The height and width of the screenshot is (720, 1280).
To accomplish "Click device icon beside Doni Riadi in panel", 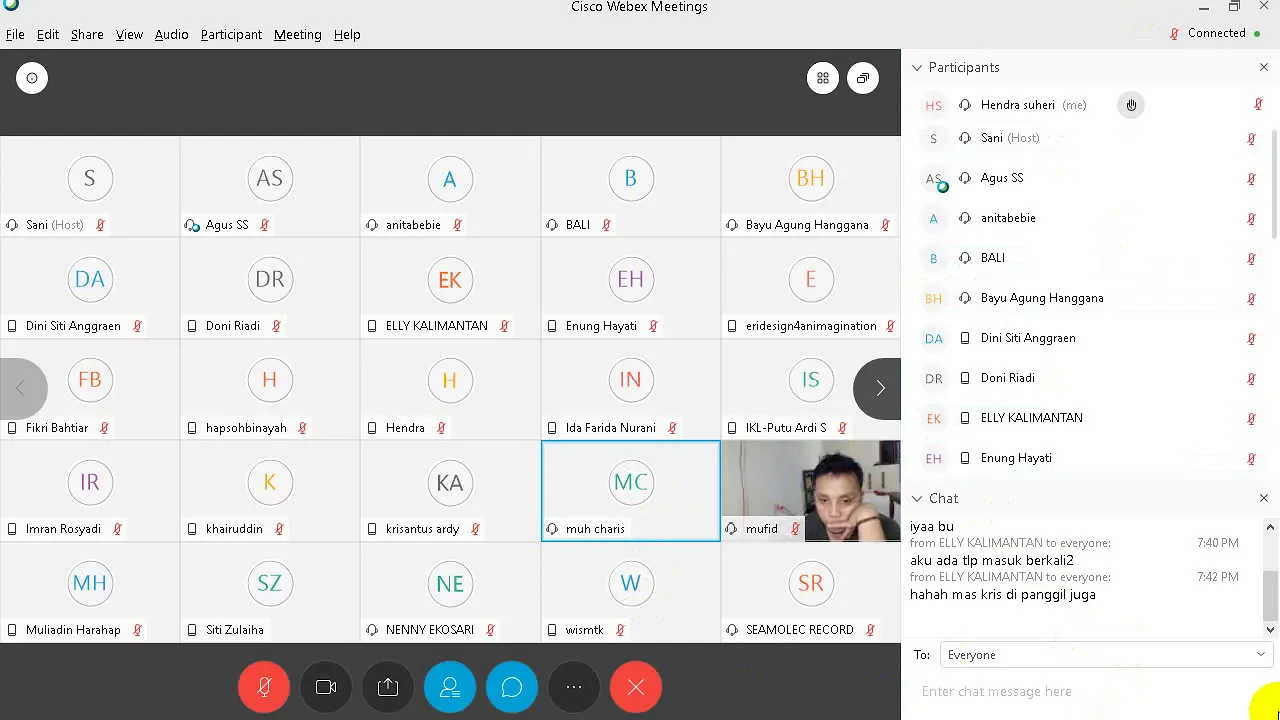I will [965, 378].
